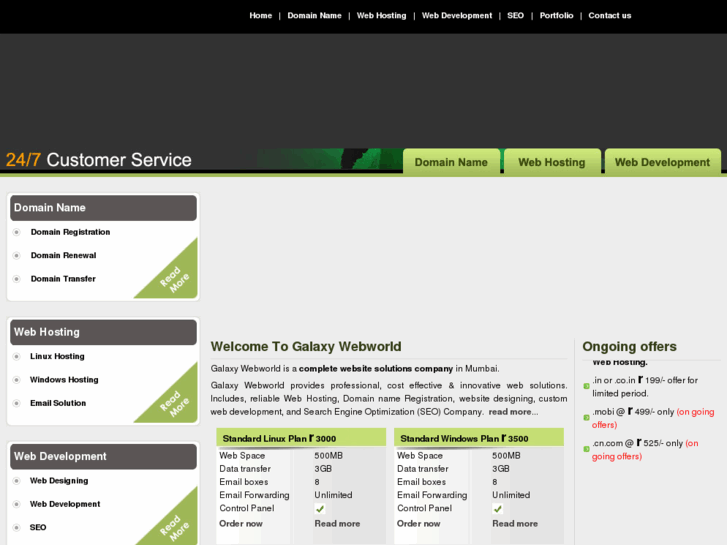Click 'read more...' after company description
Screen dimensions: 727x545
(513, 412)
